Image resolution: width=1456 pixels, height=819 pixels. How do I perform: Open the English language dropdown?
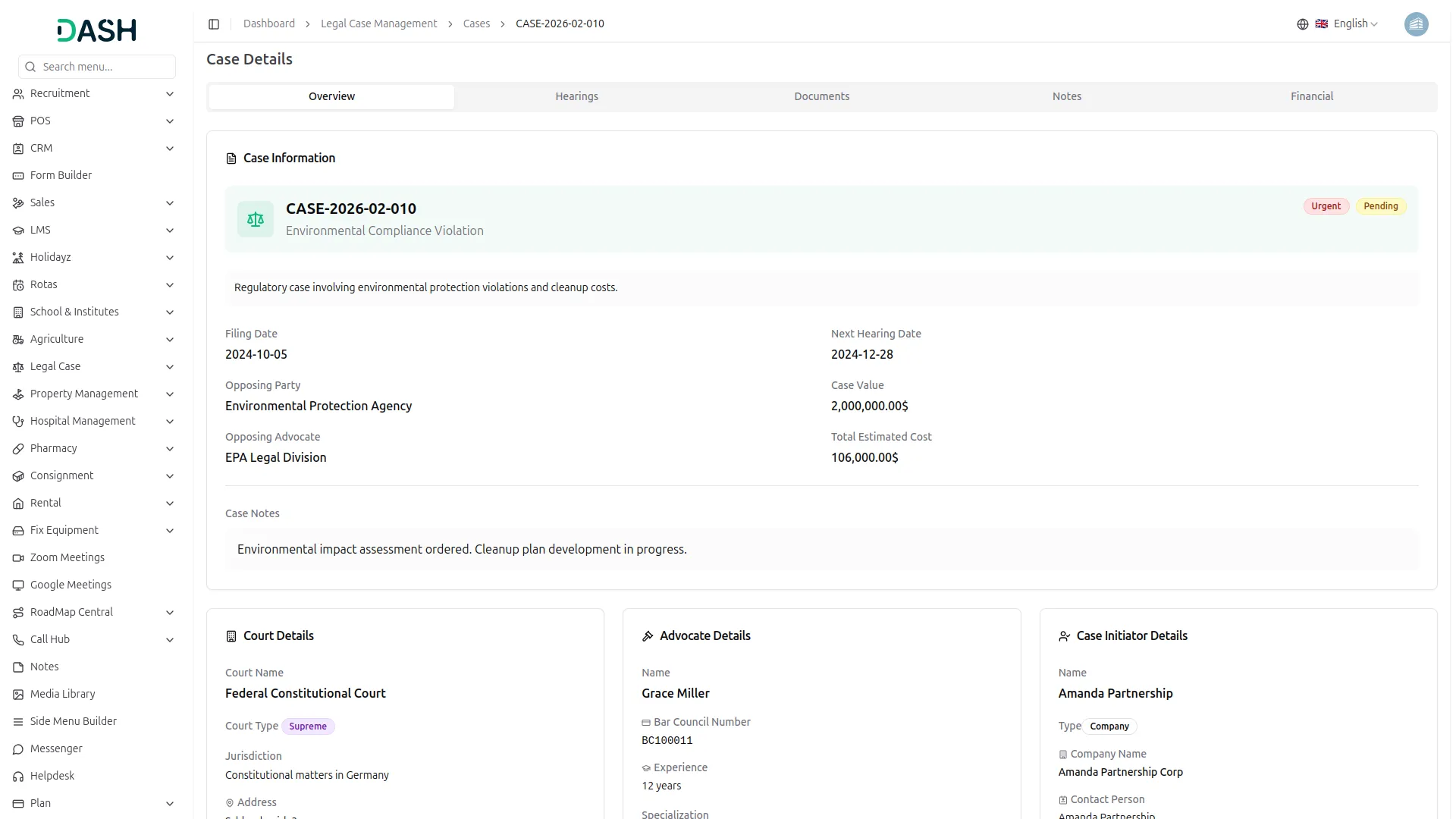click(1351, 24)
